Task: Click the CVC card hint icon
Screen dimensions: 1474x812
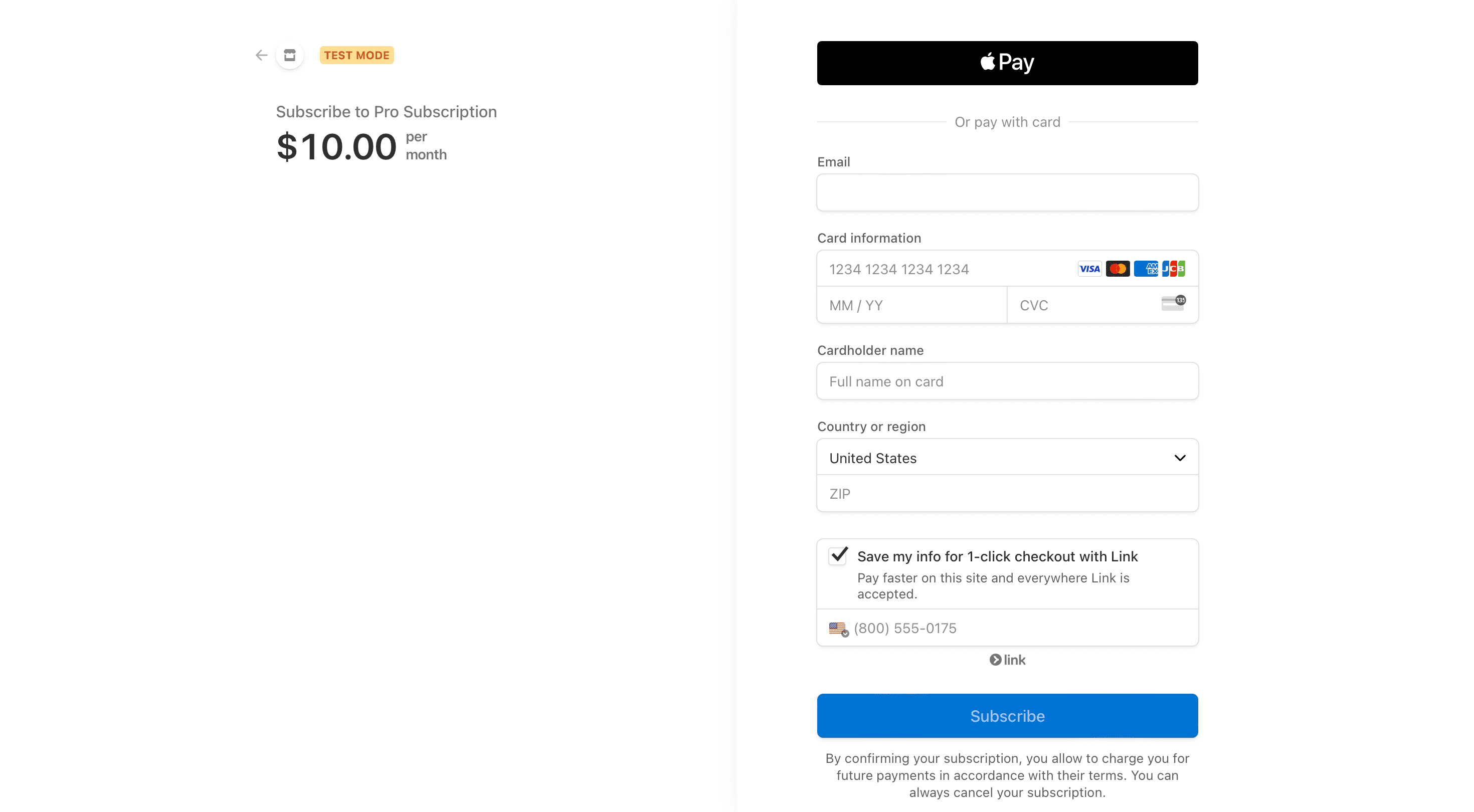Action: pos(1173,303)
